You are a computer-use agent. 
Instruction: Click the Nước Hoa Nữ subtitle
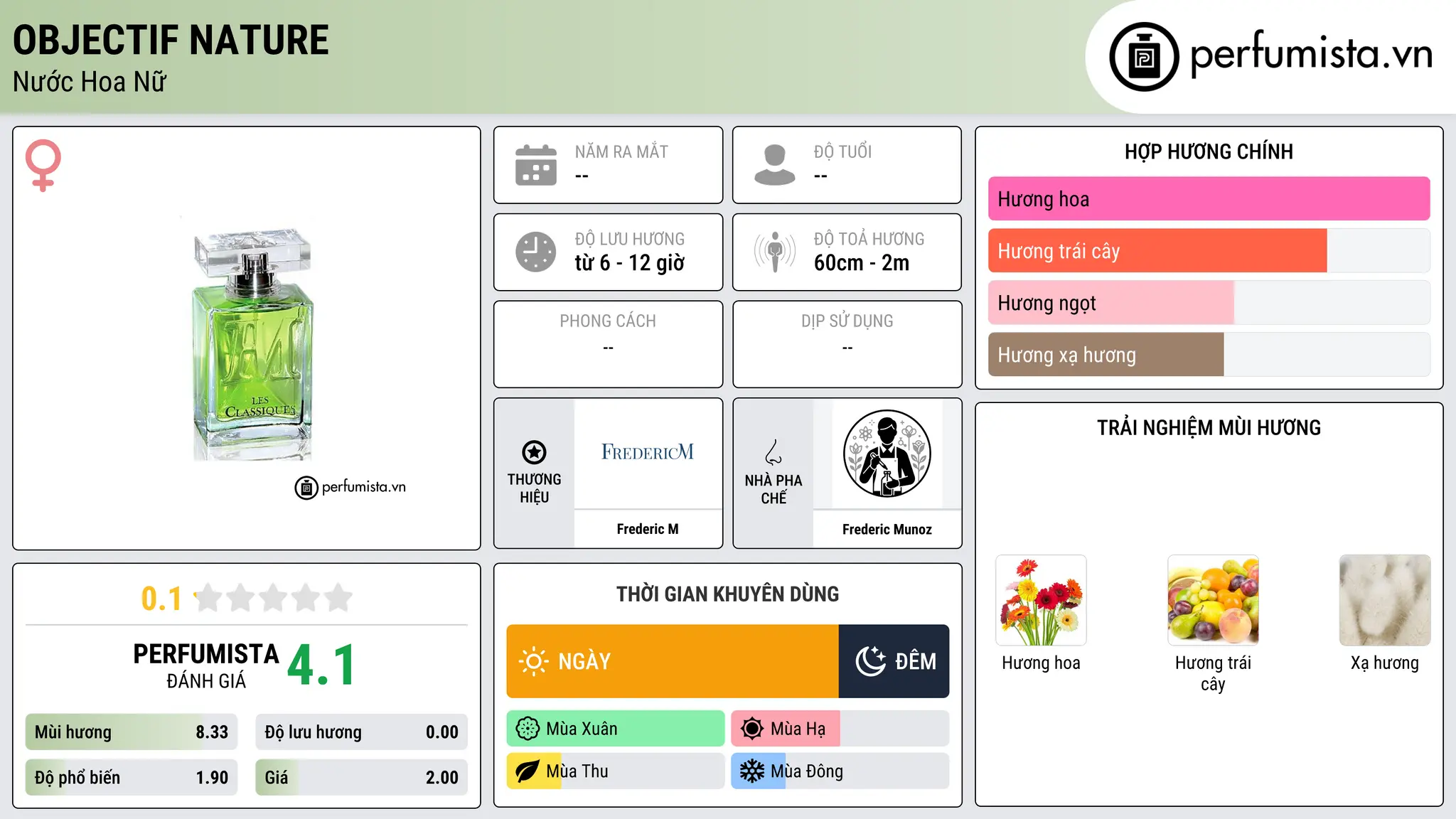(90, 82)
